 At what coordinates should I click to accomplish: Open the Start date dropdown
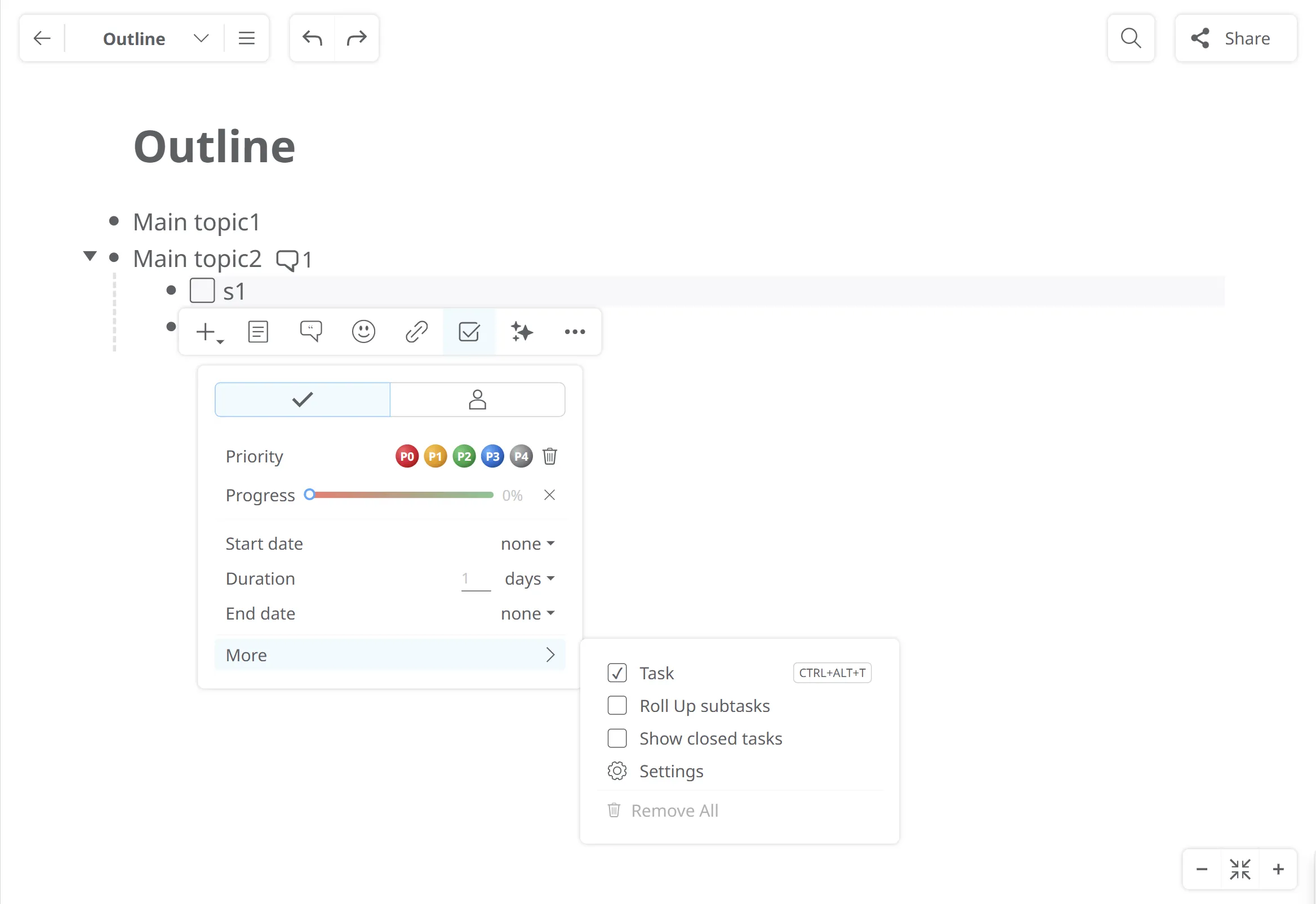click(x=527, y=544)
